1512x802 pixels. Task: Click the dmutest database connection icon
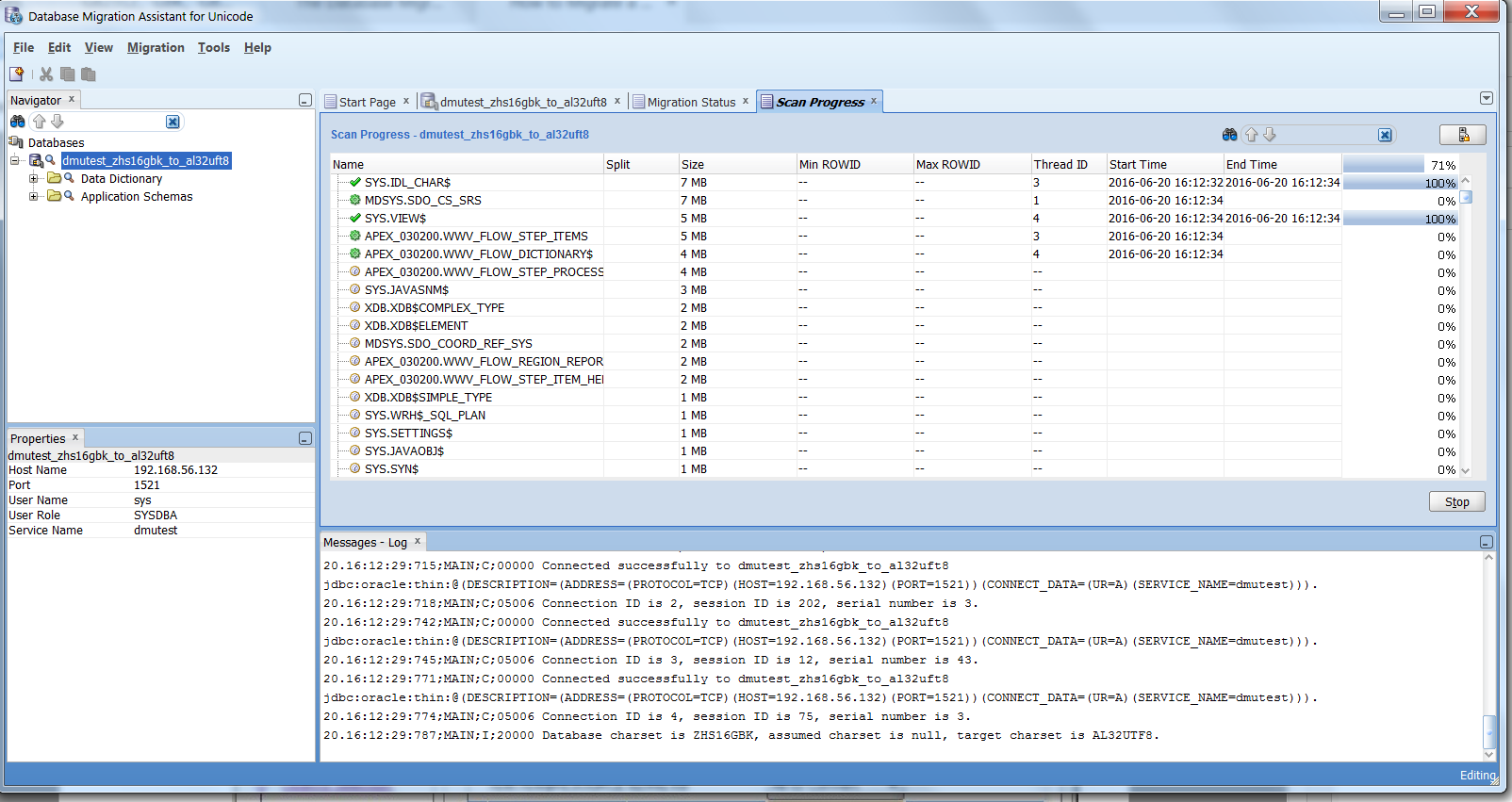point(36,160)
